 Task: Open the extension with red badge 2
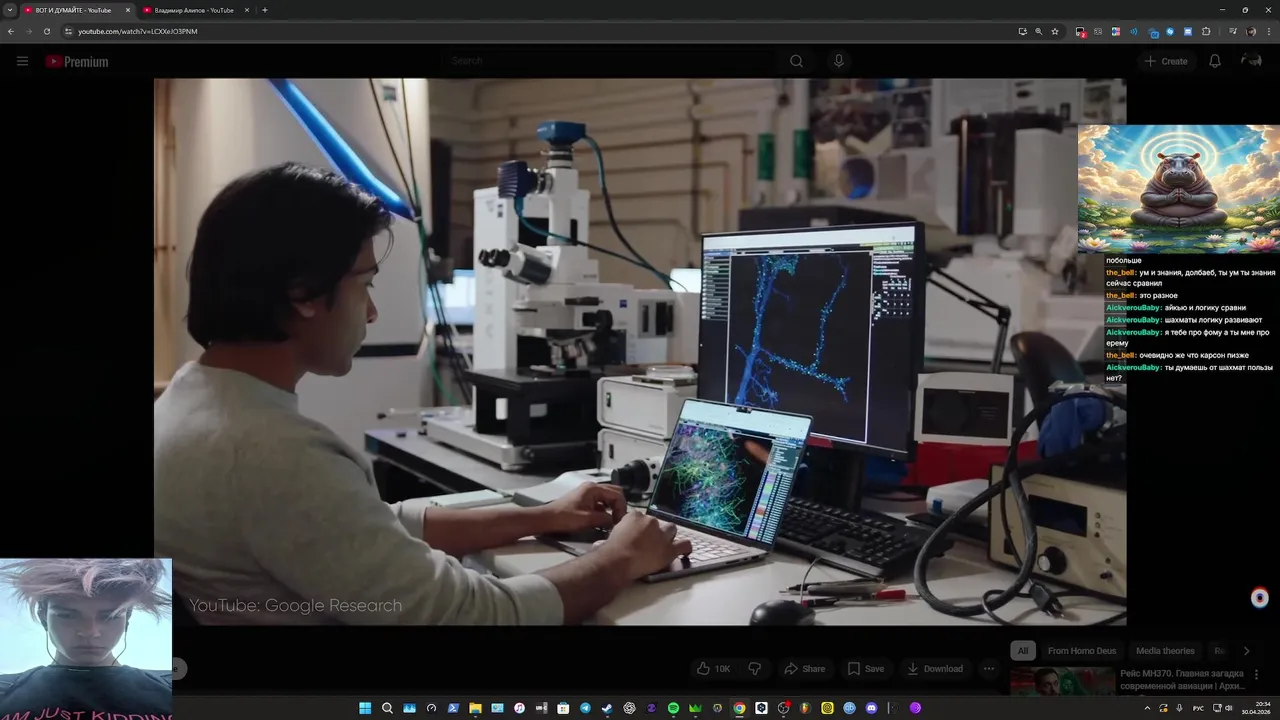(x=1081, y=32)
